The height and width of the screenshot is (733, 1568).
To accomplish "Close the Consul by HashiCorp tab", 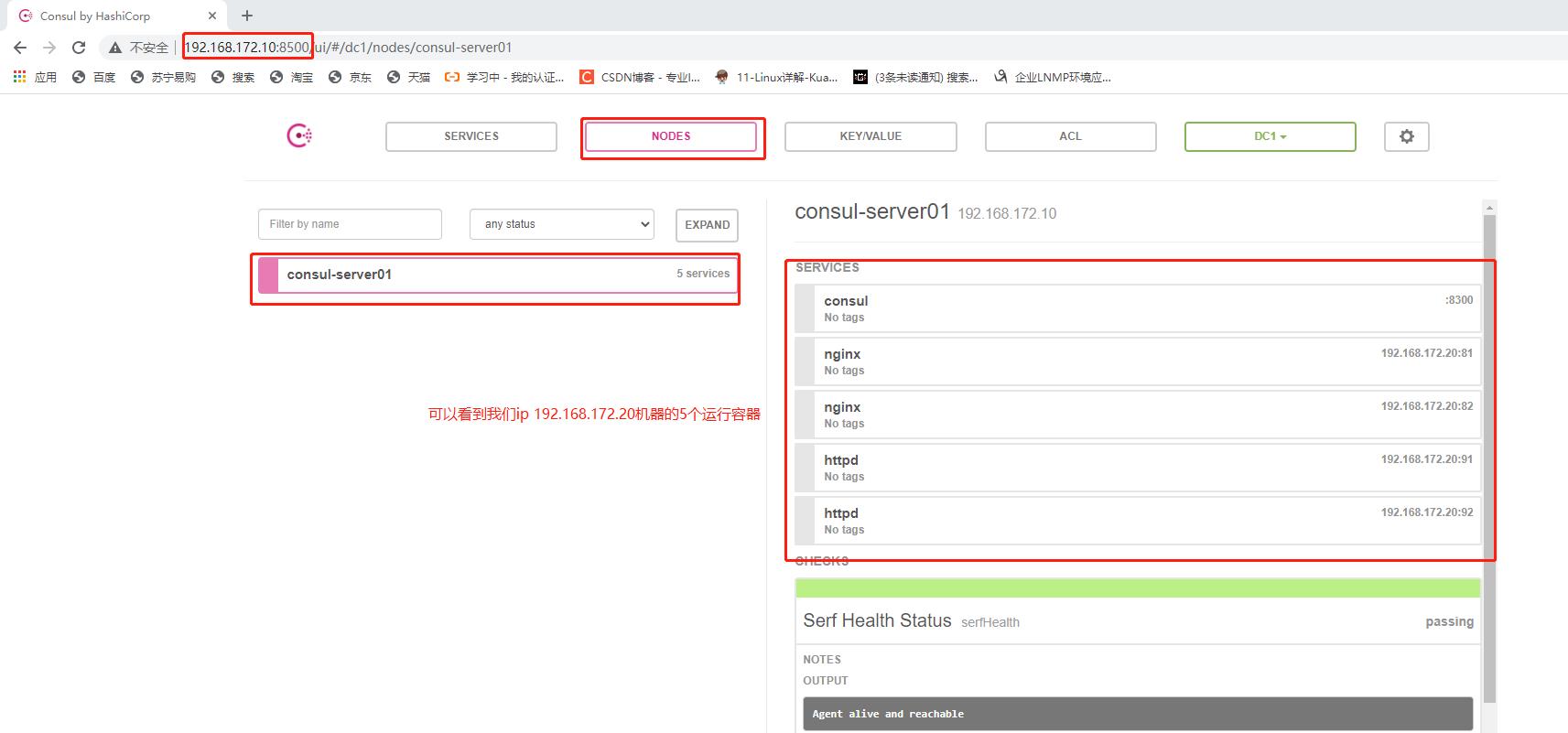I will click(212, 16).
